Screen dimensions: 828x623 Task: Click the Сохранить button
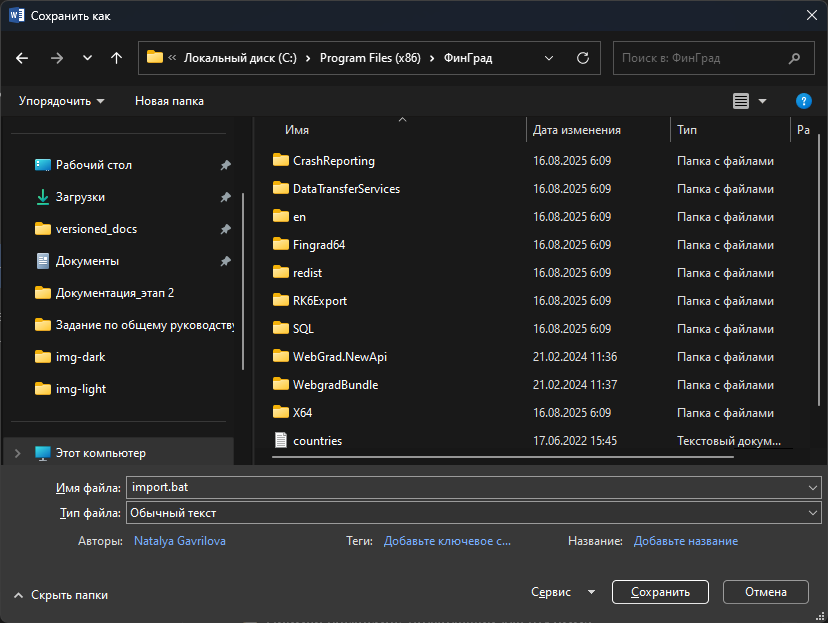[660, 592]
